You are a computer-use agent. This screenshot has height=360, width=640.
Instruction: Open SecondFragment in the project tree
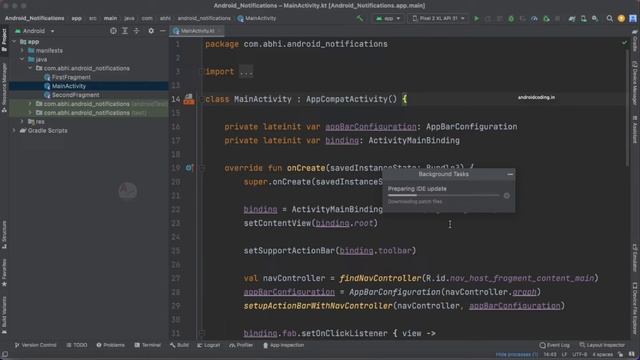(x=75, y=95)
